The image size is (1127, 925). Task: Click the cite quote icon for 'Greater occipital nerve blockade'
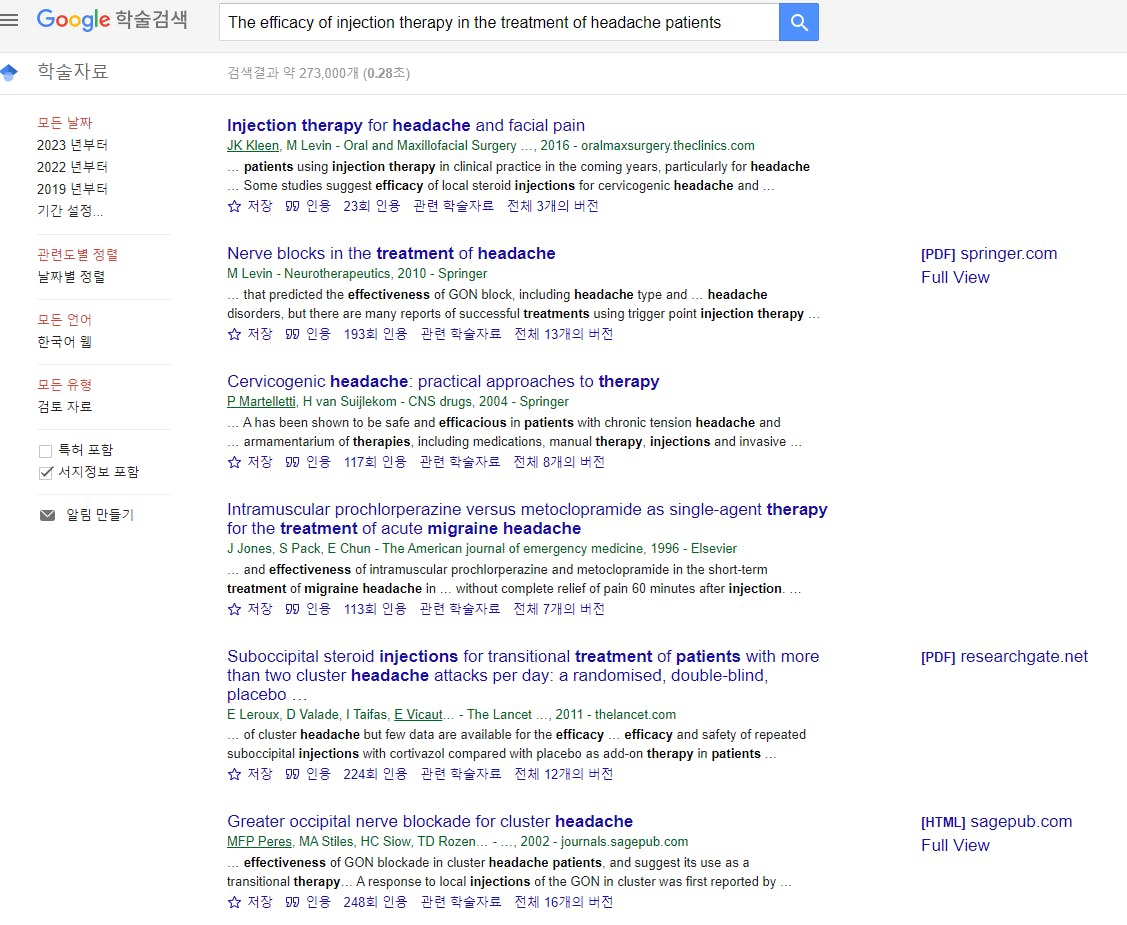tap(293, 902)
